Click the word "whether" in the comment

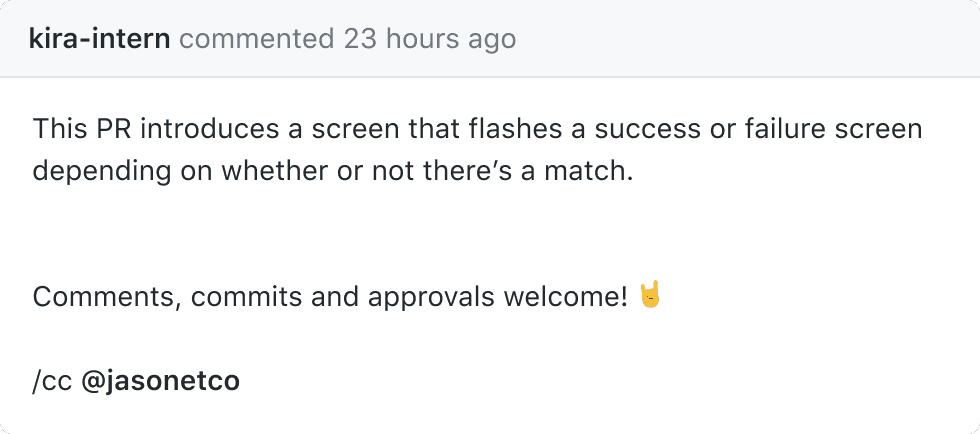[x=270, y=171]
